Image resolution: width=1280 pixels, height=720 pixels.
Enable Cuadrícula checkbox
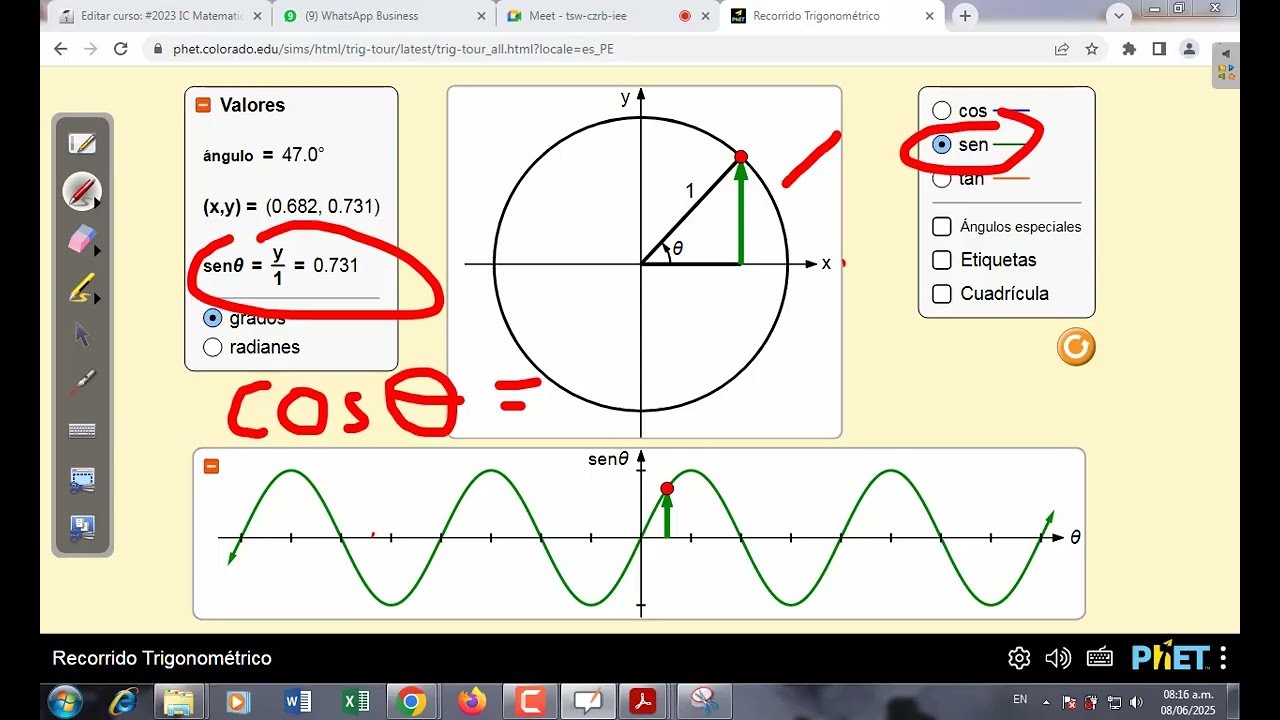point(942,294)
